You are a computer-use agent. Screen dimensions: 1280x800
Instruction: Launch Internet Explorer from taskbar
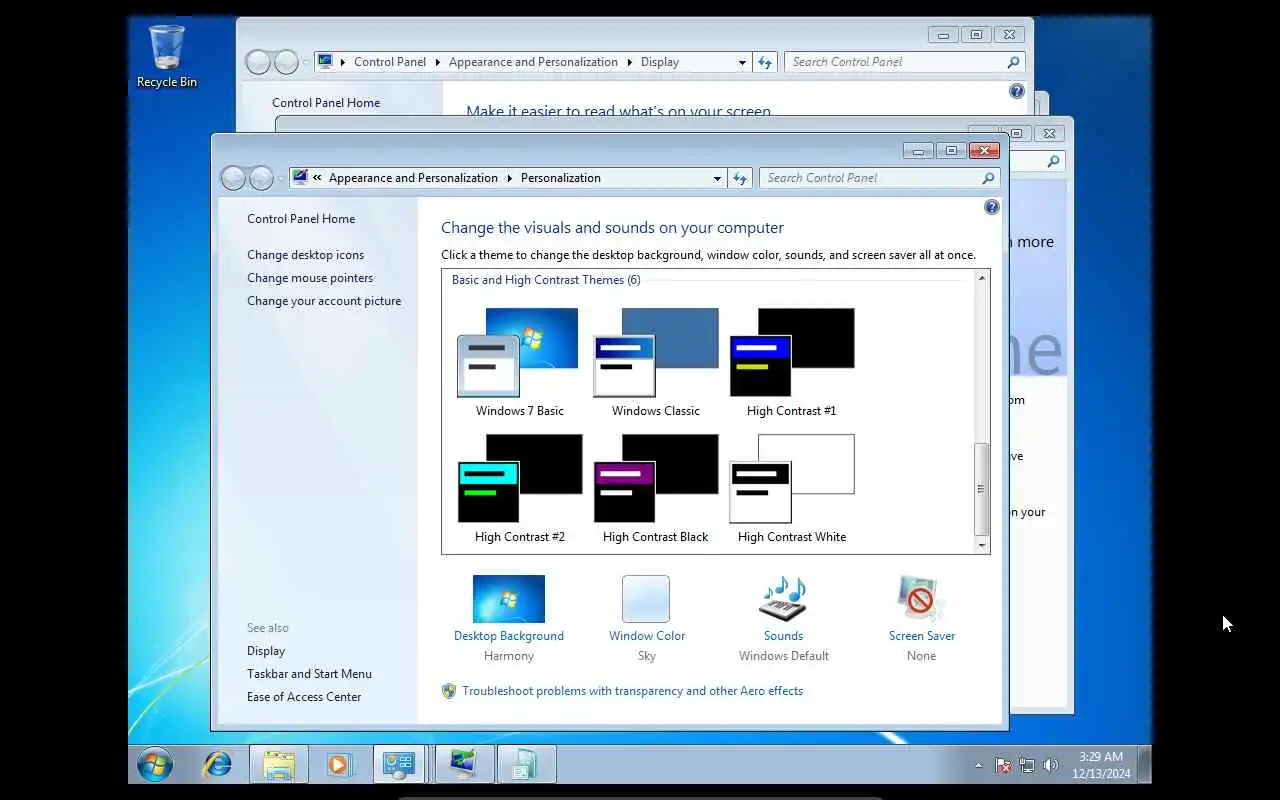217,765
